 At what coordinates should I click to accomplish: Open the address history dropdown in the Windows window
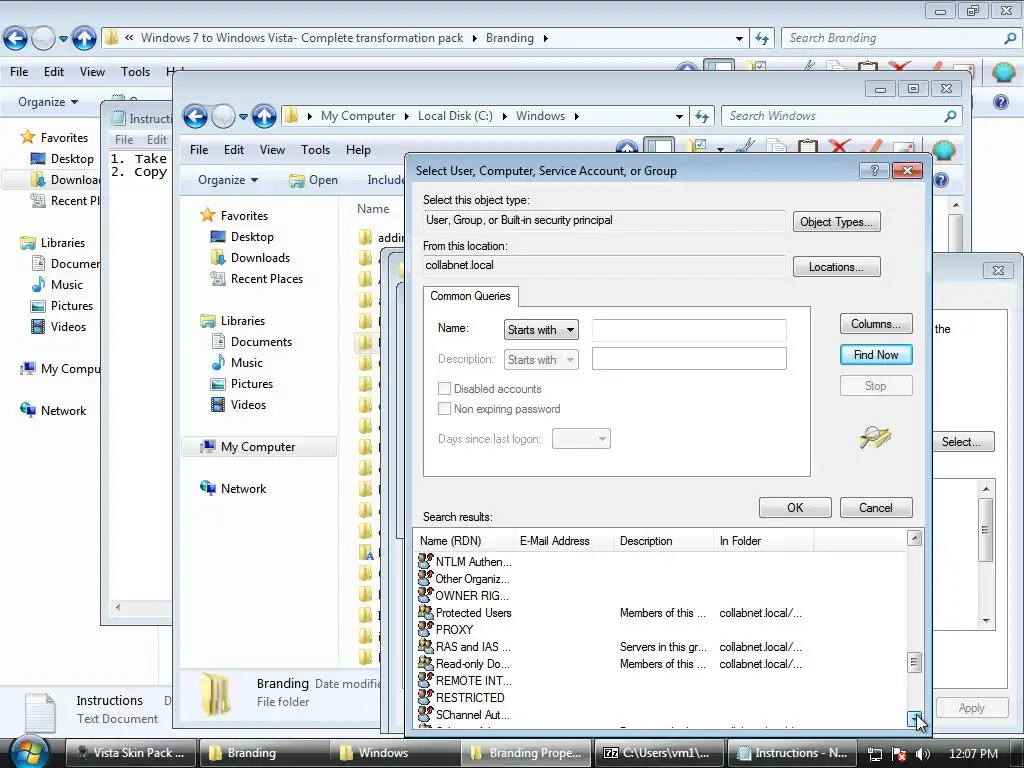[x=679, y=116]
